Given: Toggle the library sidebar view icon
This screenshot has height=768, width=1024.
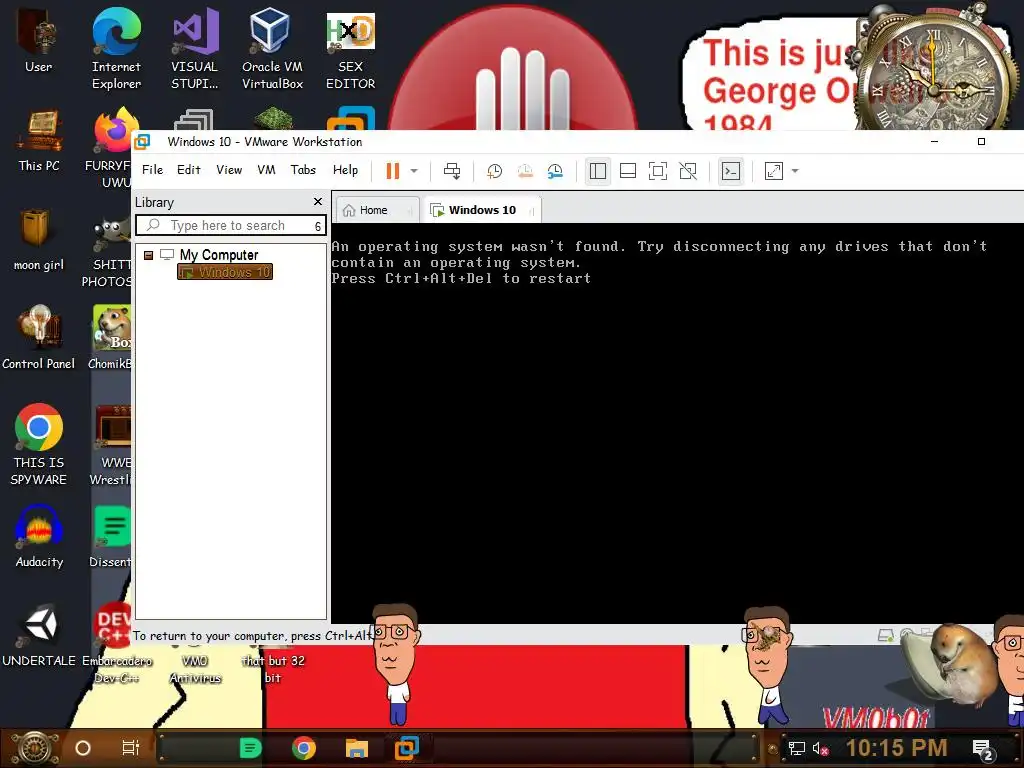Looking at the screenshot, I should (598, 171).
